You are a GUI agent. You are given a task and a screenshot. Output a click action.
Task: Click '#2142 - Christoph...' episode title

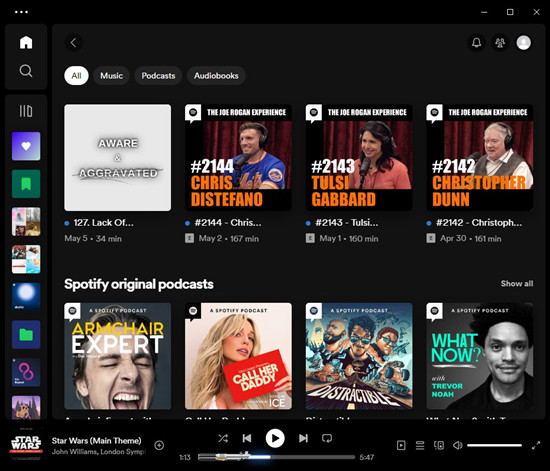pos(479,223)
